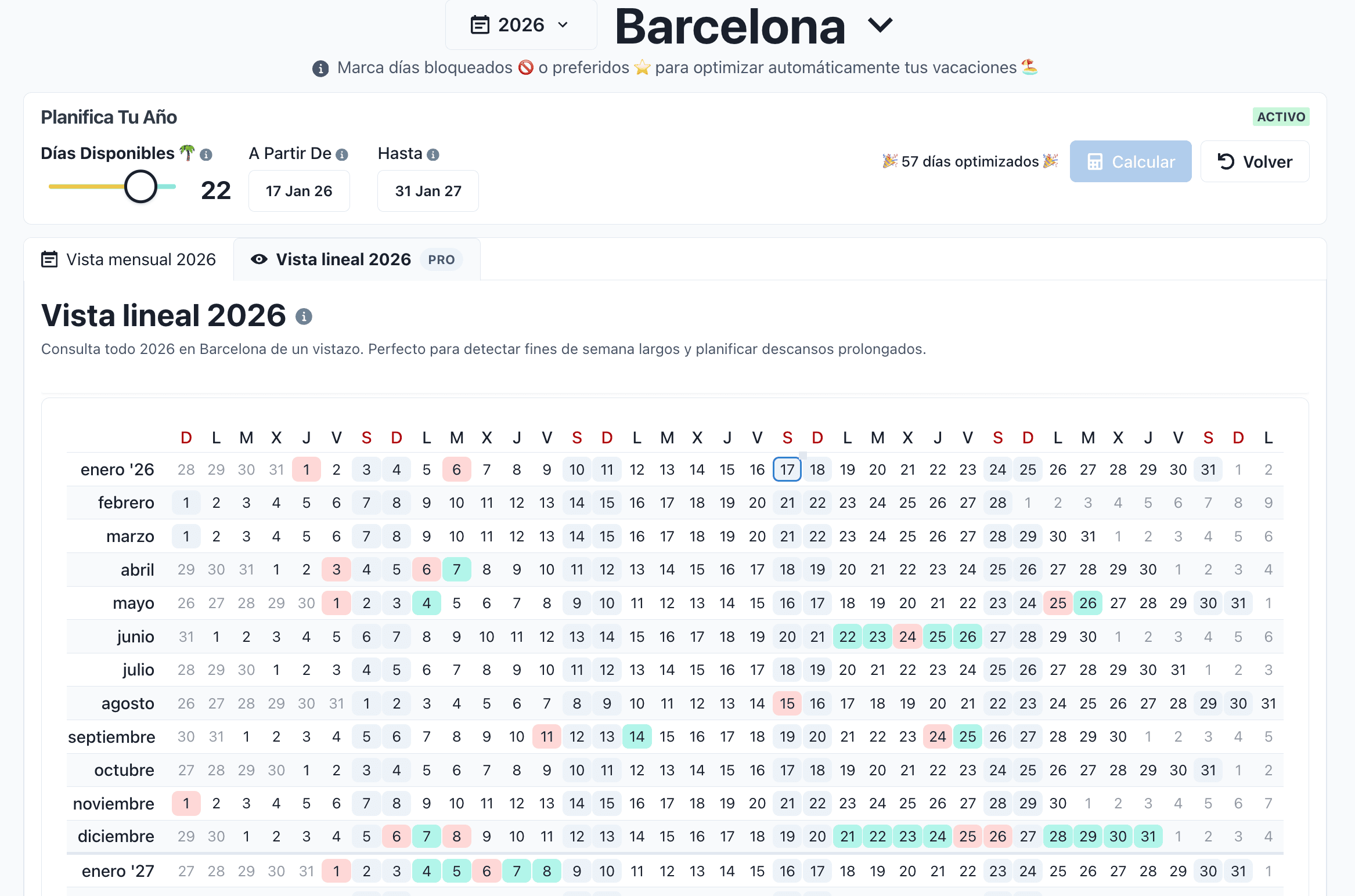Viewport: 1355px width, 896px height.
Task: Click the Días Disponibles slider handle
Action: (140, 186)
